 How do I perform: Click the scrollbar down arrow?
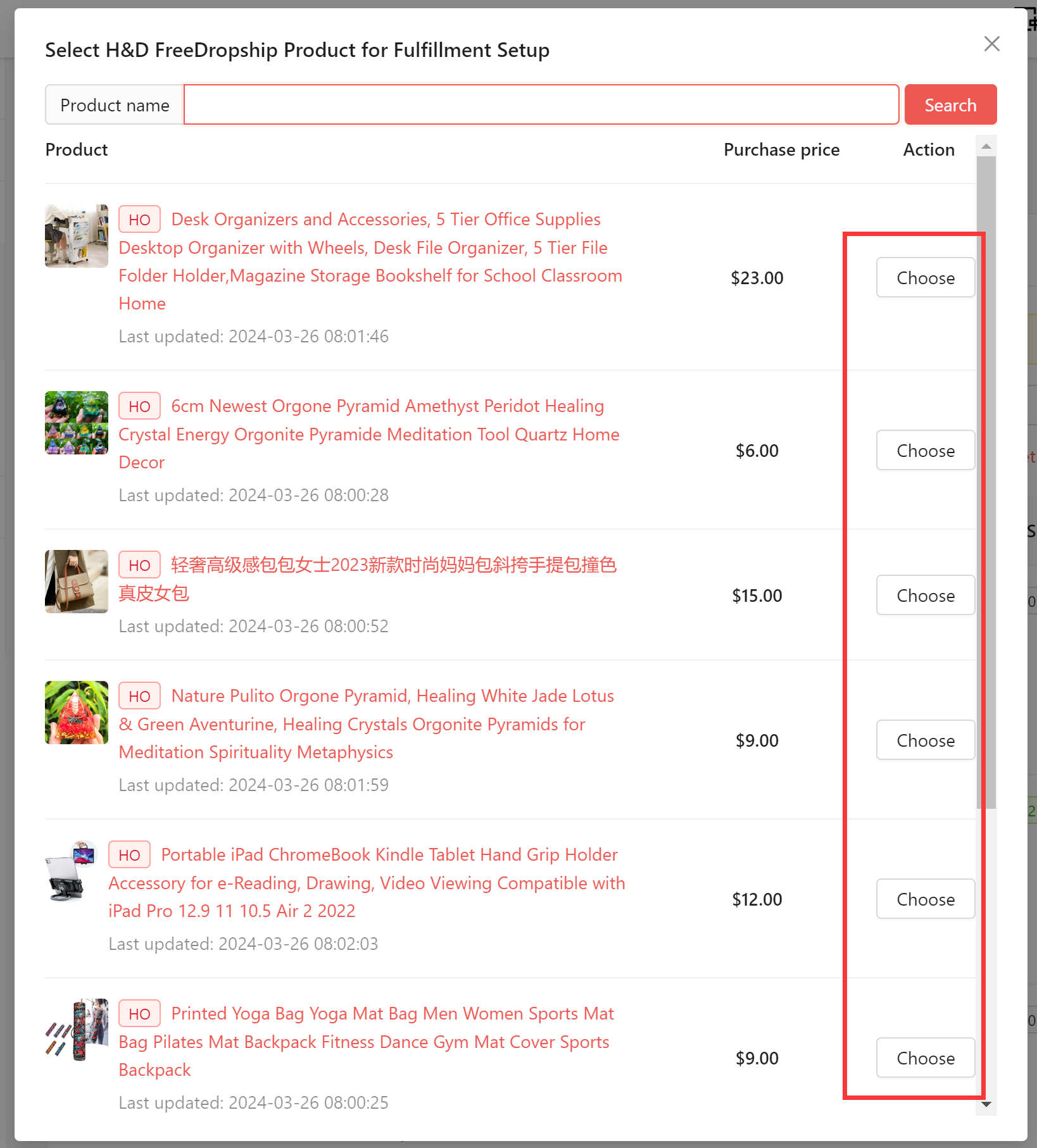[986, 1104]
